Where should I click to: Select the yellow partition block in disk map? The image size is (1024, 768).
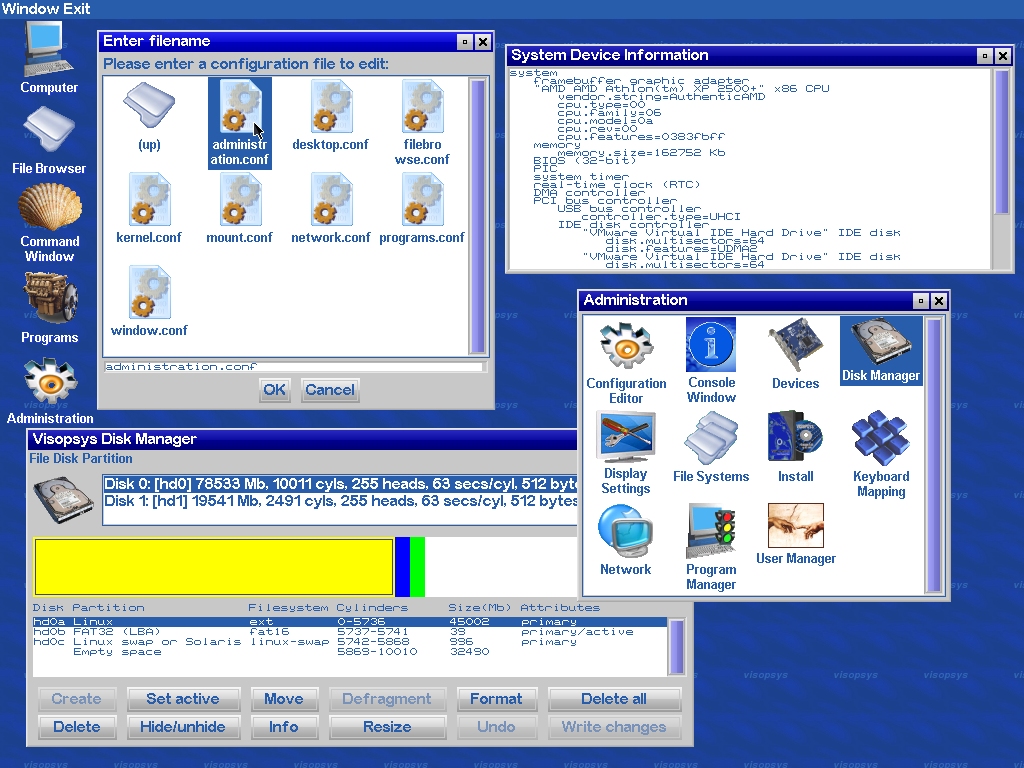214,567
